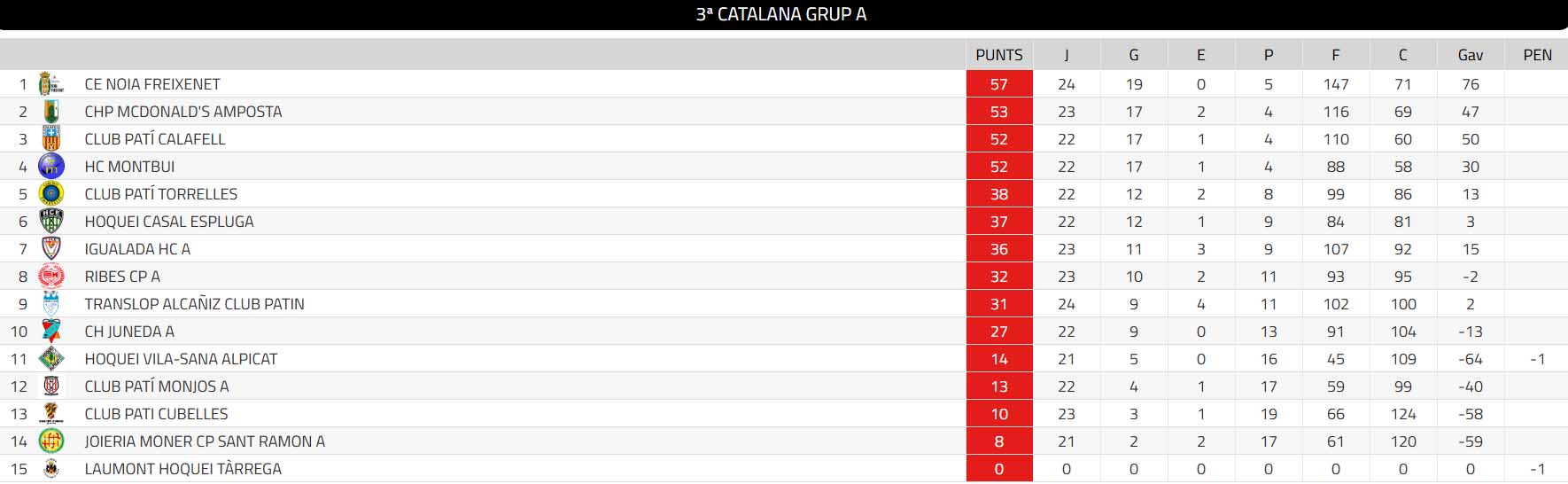This screenshot has height=484, width=1568.
Task: Click the Club Patí Torrelles crest
Action: point(51,194)
